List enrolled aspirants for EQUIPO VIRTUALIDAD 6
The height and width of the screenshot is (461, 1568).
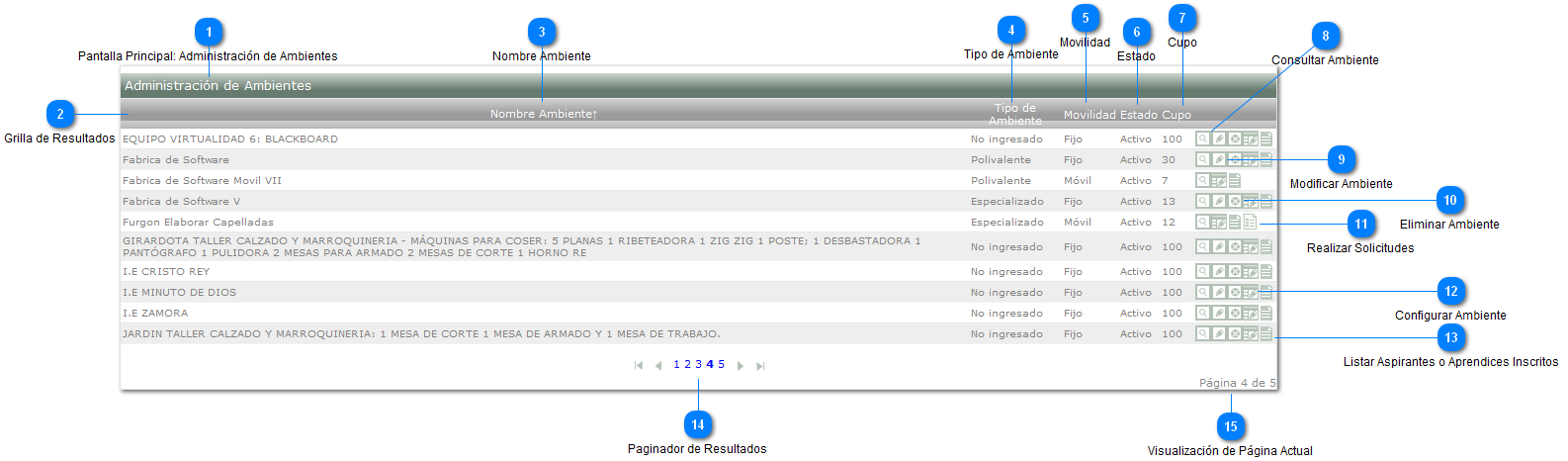[1266, 138]
